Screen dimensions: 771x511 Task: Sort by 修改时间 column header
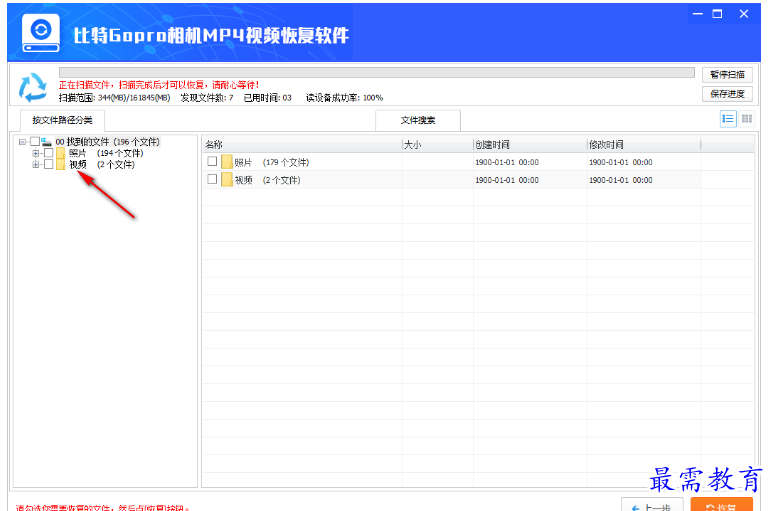pyautogui.click(x=644, y=145)
